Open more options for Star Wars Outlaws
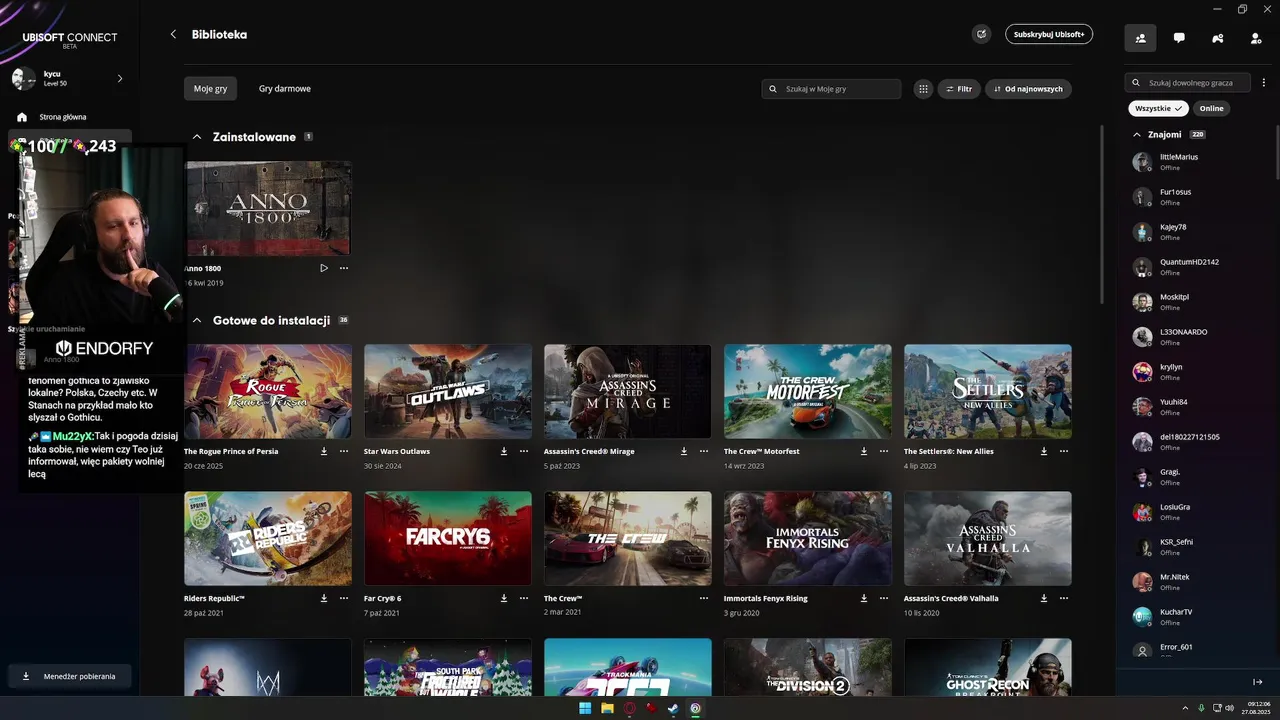The image size is (1280, 720). [x=524, y=451]
